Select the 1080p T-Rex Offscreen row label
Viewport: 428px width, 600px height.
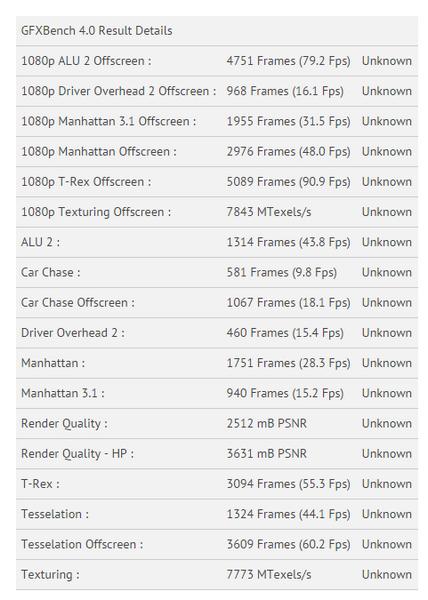tap(86, 182)
